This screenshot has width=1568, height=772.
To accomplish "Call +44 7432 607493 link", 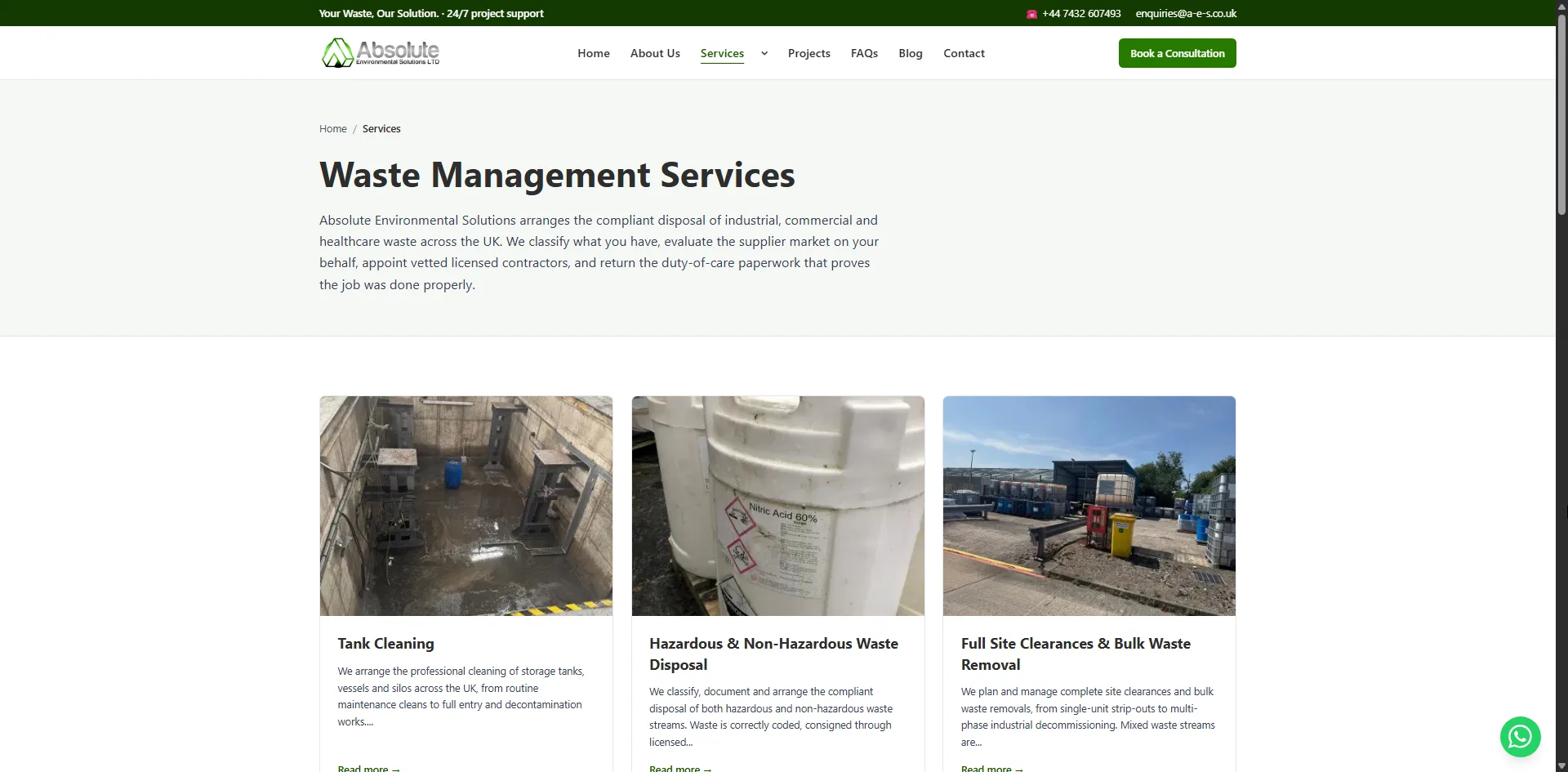I will 1081,14.
